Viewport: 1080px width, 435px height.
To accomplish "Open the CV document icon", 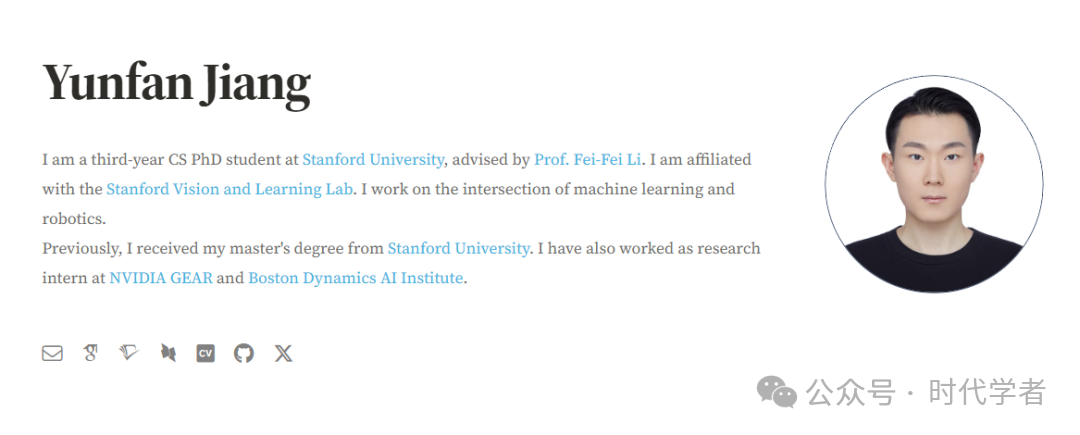I will (x=206, y=353).
